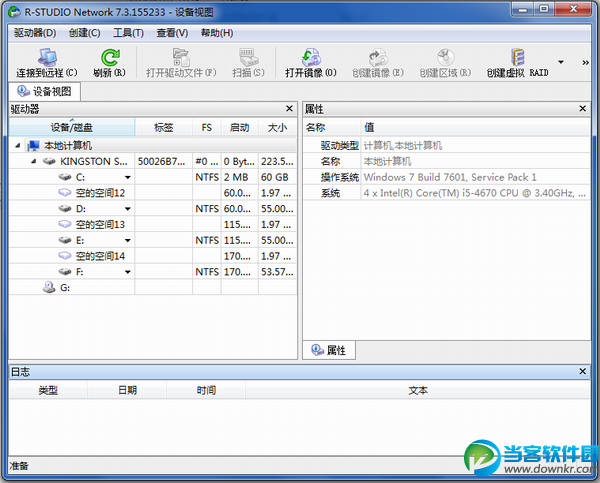Sort by 启动 column header

(240, 127)
